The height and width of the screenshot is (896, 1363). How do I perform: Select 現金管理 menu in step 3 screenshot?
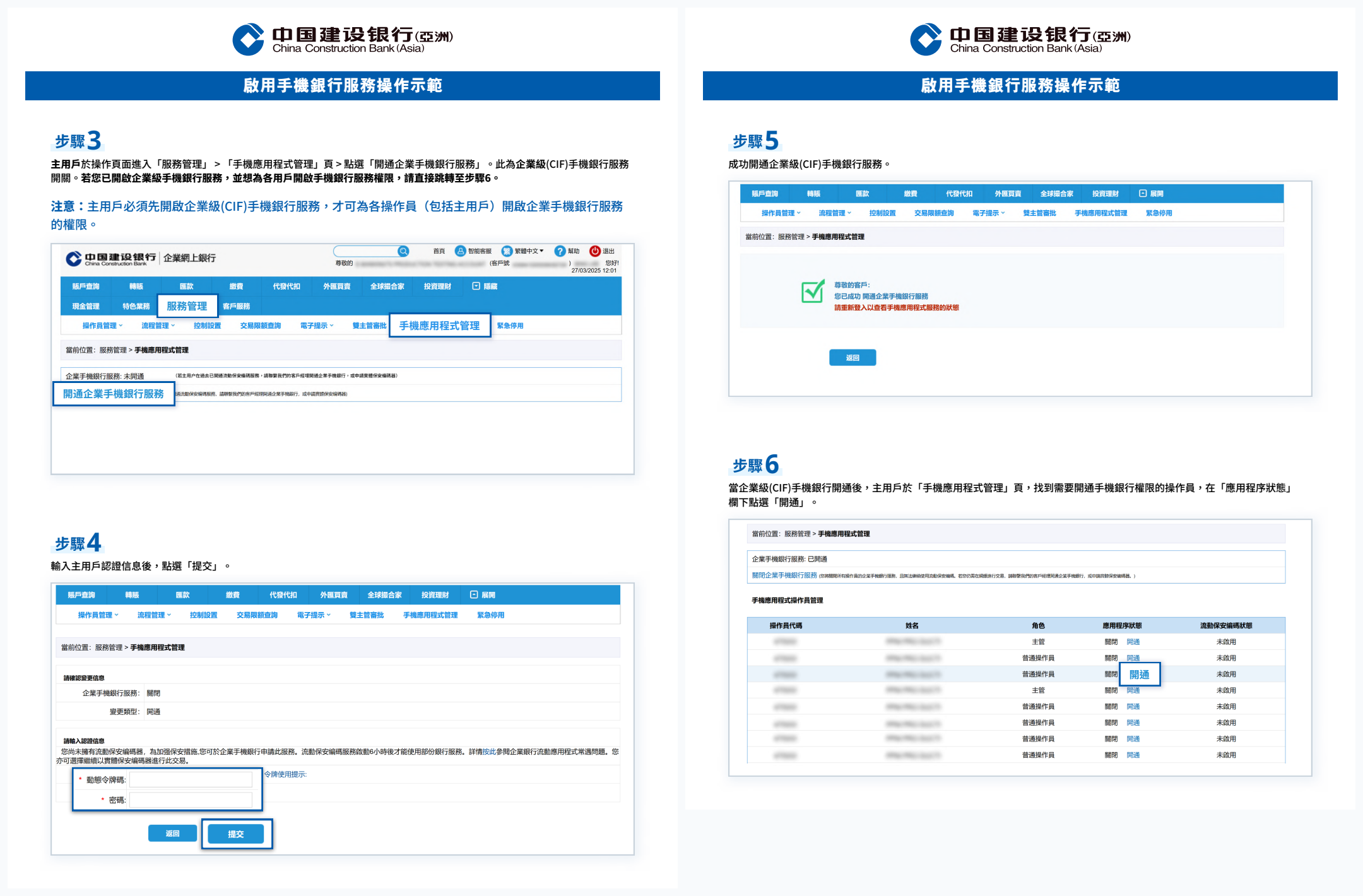click(x=86, y=306)
